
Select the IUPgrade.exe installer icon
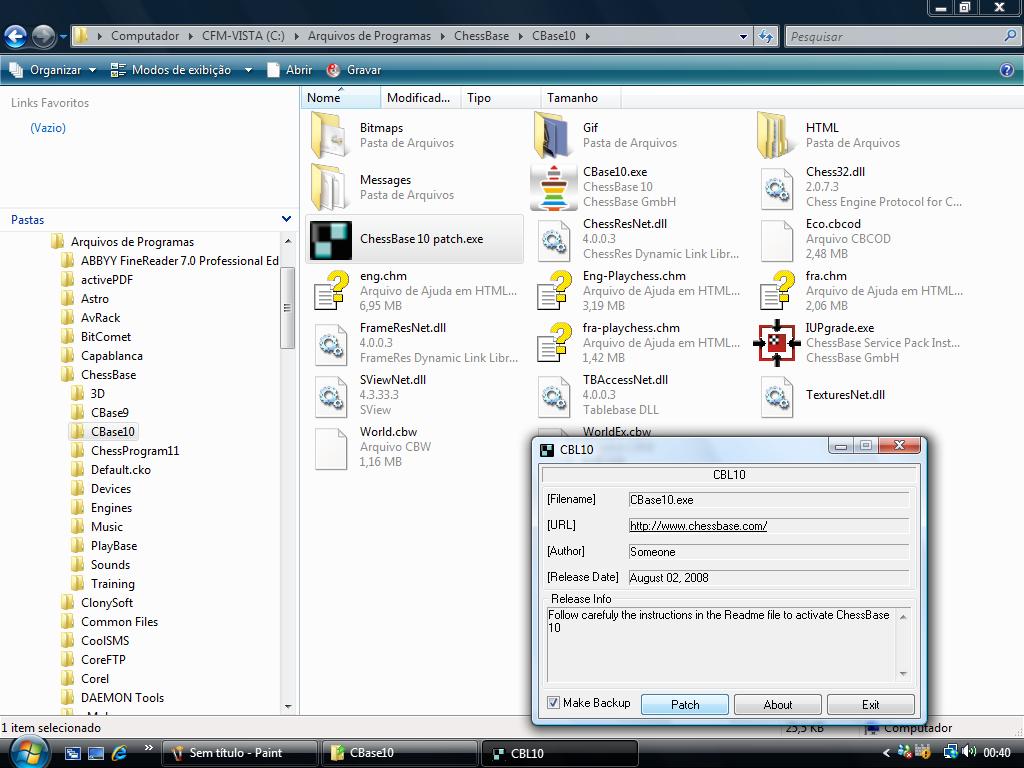click(776, 343)
